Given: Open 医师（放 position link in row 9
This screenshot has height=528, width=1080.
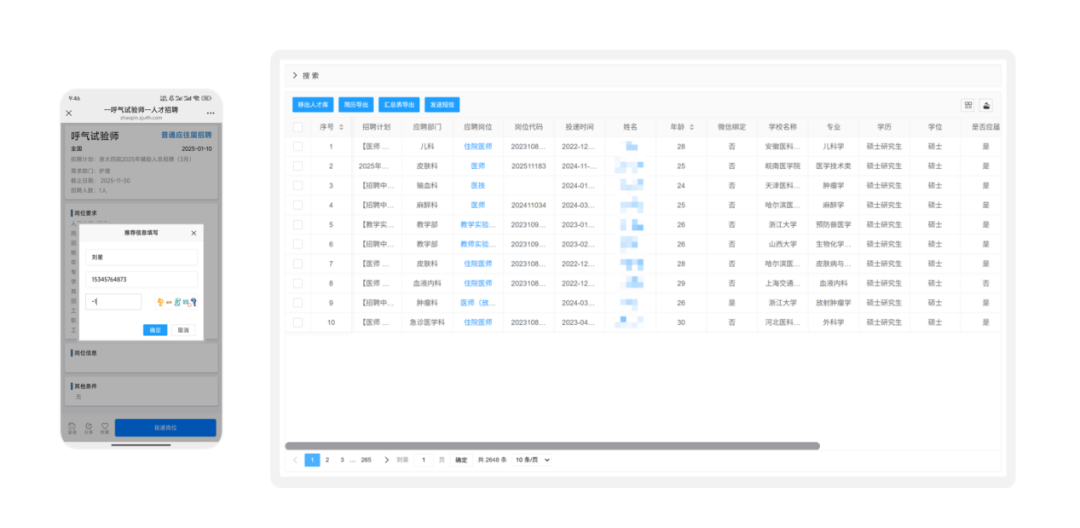Looking at the screenshot, I should [478, 302].
